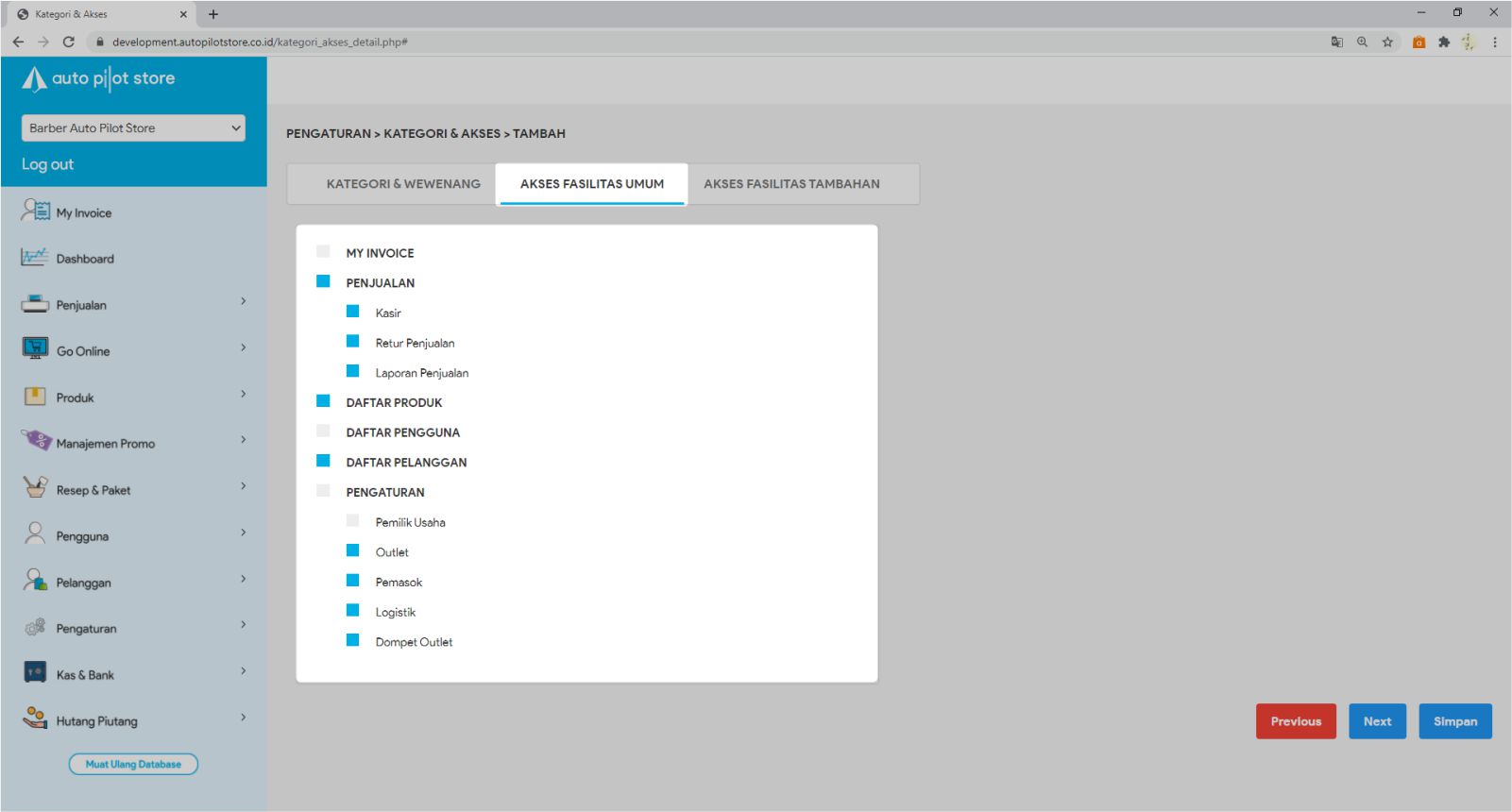1512x812 pixels.
Task: Click the red Previous button
Action: click(1295, 721)
